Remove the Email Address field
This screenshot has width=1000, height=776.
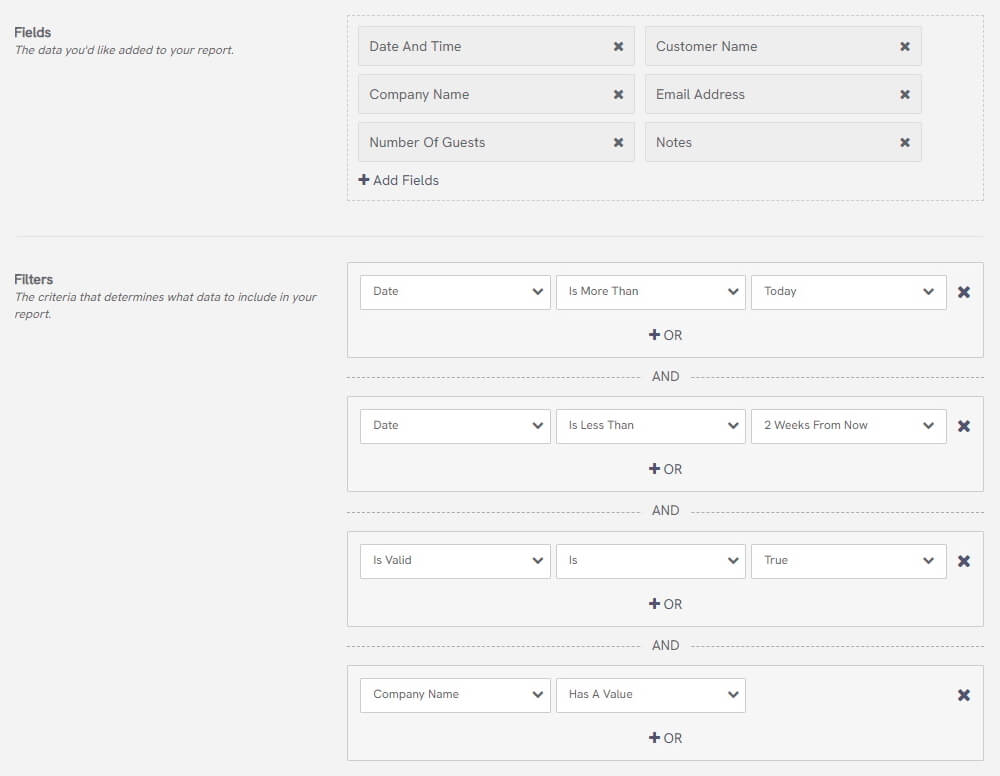(904, 94)
